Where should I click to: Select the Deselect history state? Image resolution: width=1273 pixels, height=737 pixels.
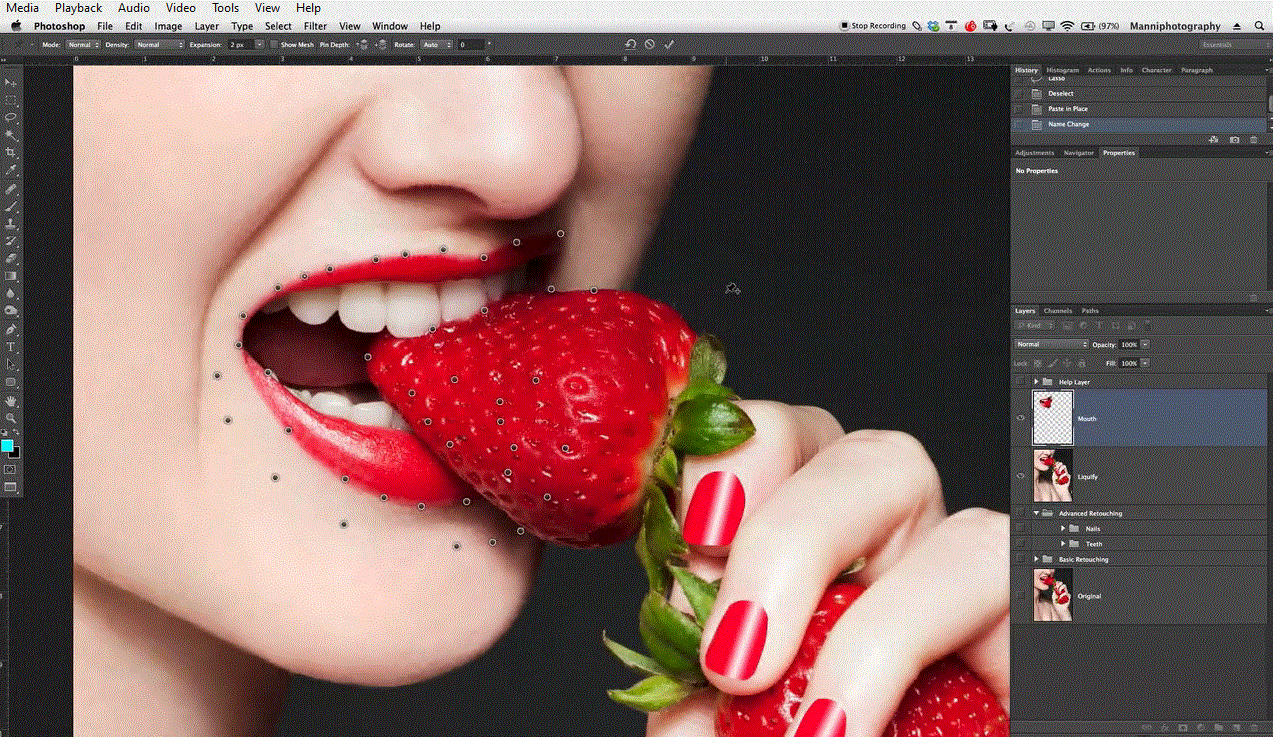(x=1060, y=93)
